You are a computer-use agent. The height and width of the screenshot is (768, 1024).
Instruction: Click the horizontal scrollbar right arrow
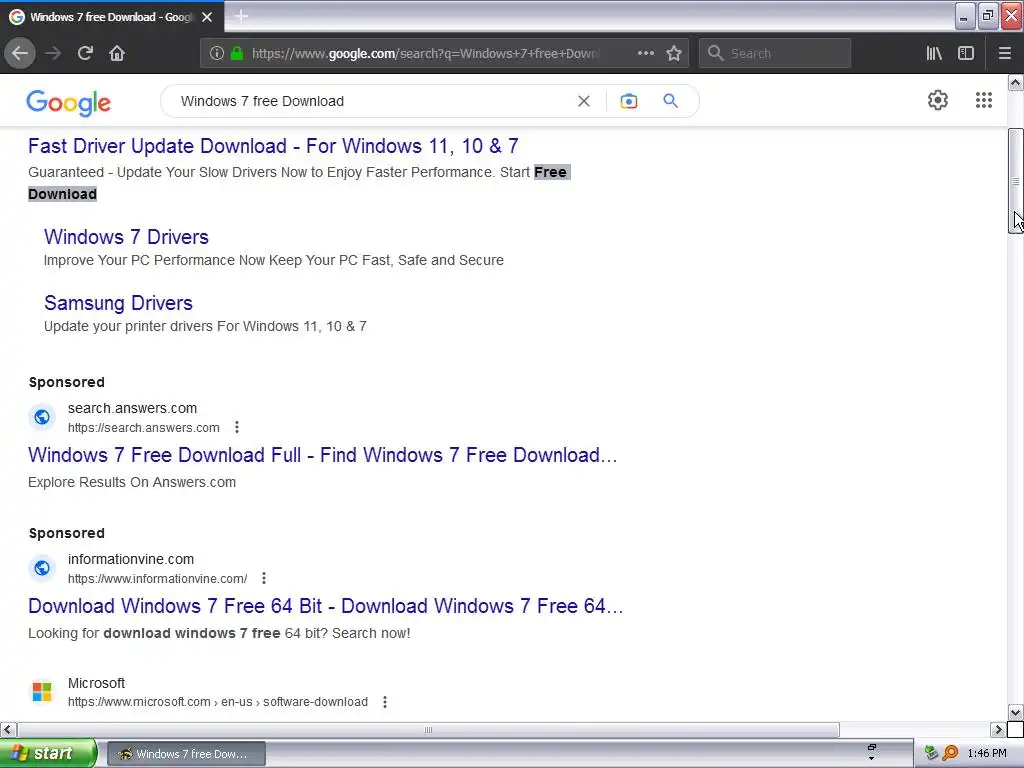click(998, 729)
